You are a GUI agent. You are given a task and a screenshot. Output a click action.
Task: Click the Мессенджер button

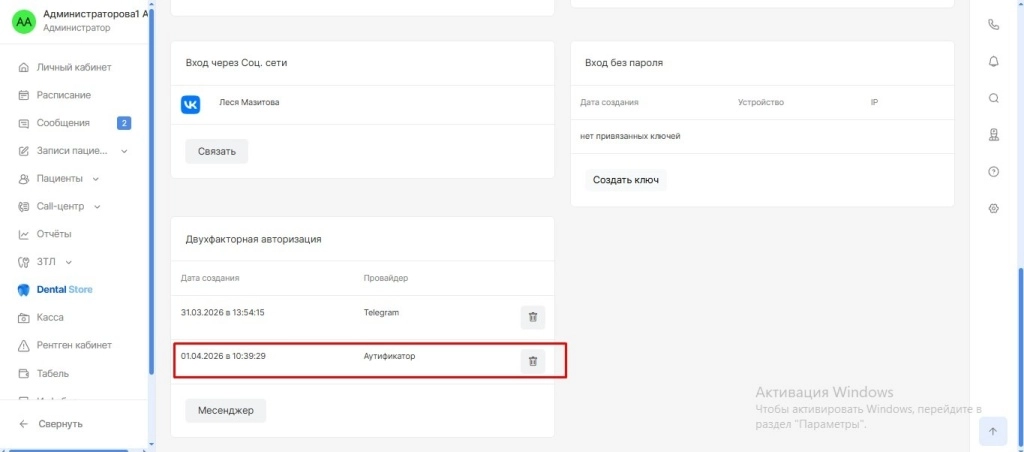[225, 409]
